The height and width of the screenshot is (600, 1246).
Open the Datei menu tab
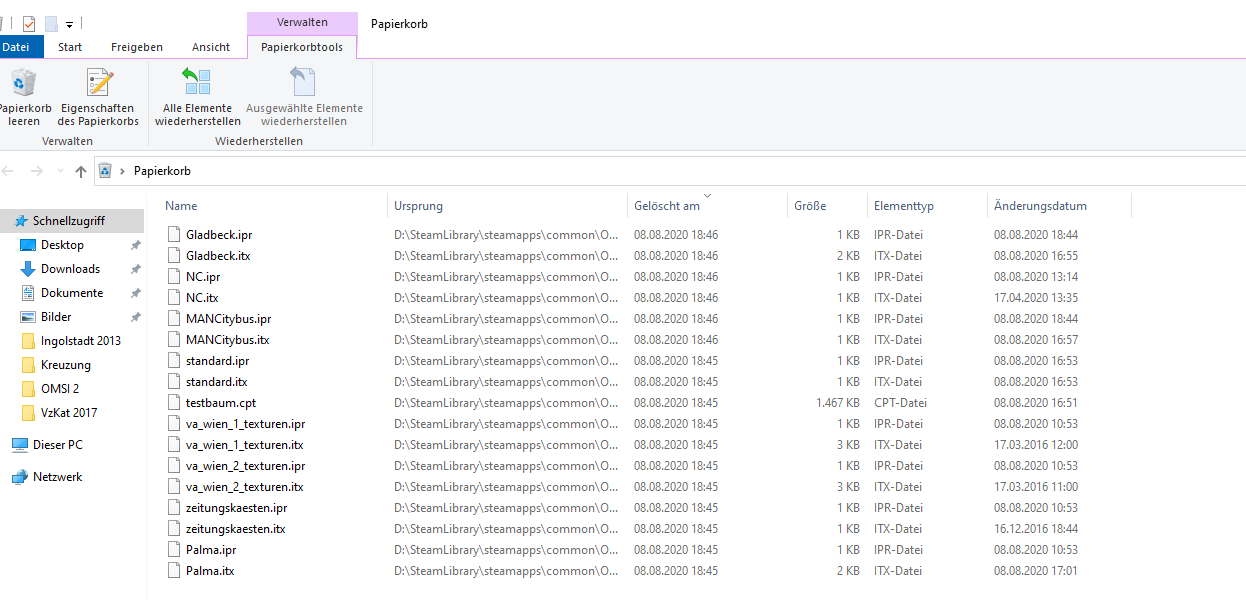17,47
